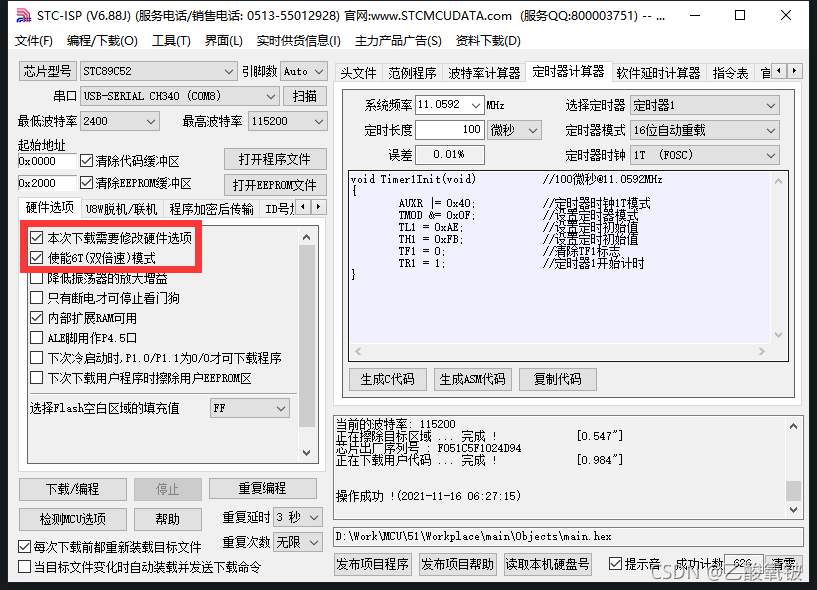The image size is (817, 590).
Task: Check 下次下载用户程序时擦除用户EEPROM区
Action: (36, 377)
